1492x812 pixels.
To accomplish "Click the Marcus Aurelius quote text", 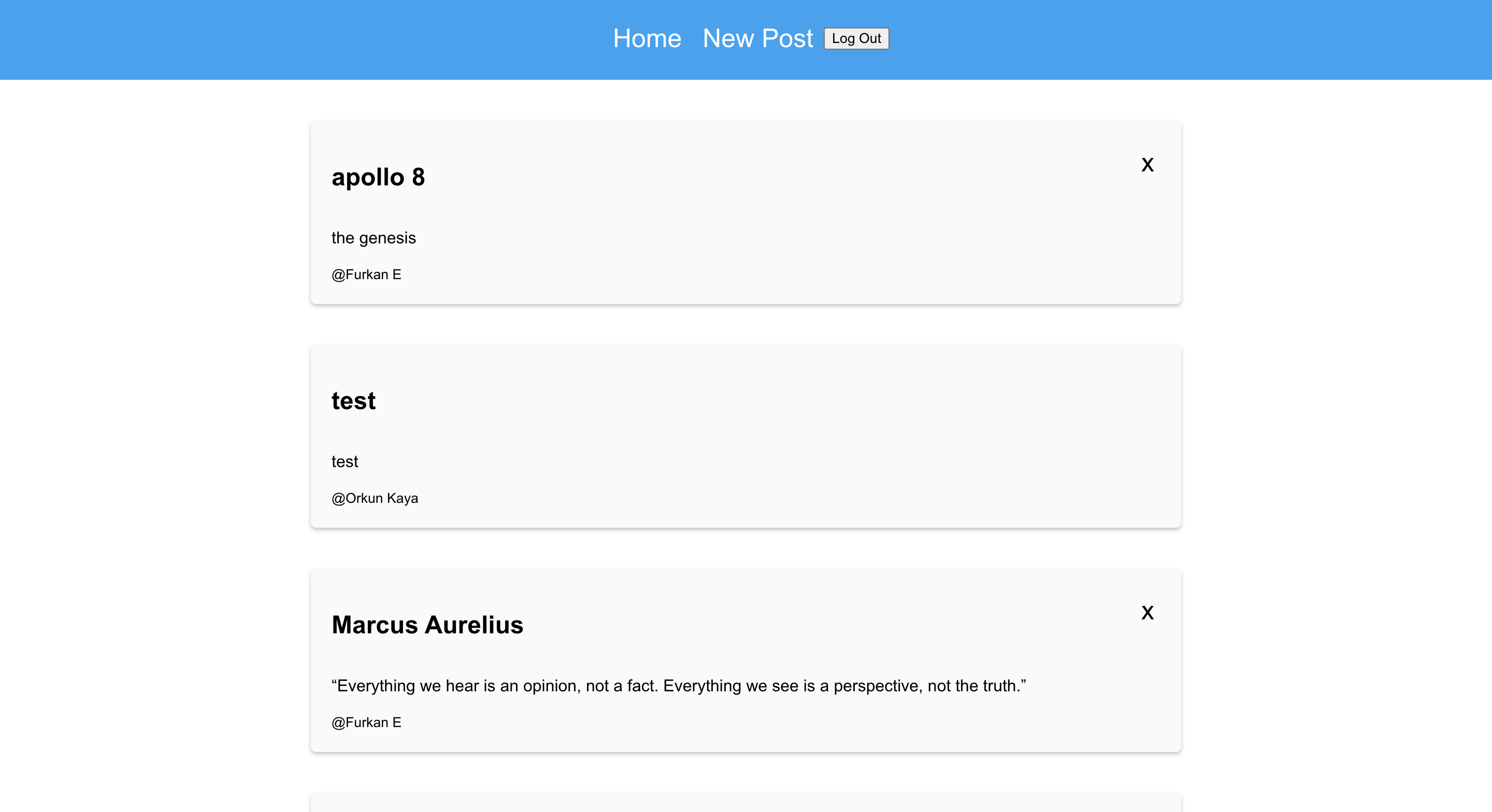I will 678,686.
